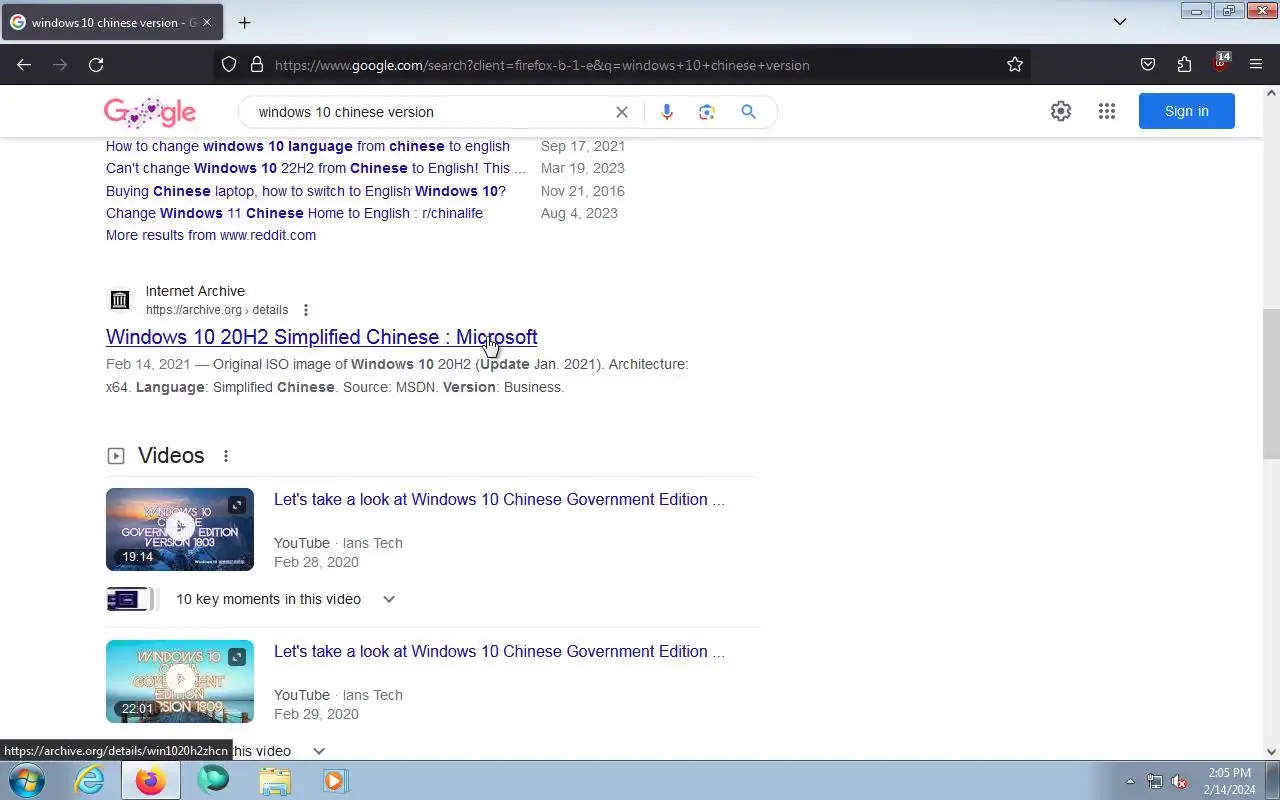The height and width of the screenshot is (800, 1280).
Task: List all tabs dropdown arrow
Action: [x=1120, y=22]
